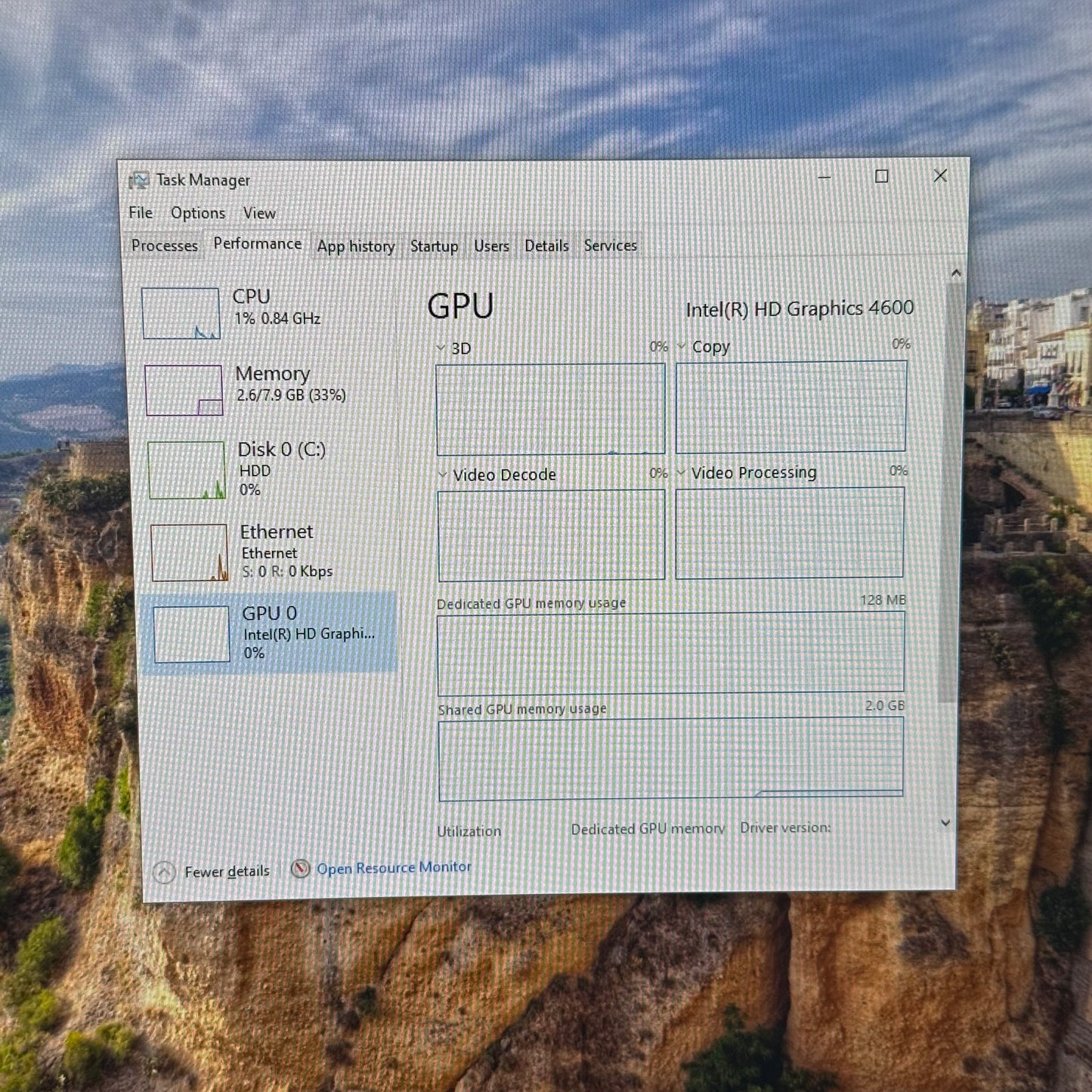Open the File menu
The image size is (1092, 1092).
[x=141, y=213]
